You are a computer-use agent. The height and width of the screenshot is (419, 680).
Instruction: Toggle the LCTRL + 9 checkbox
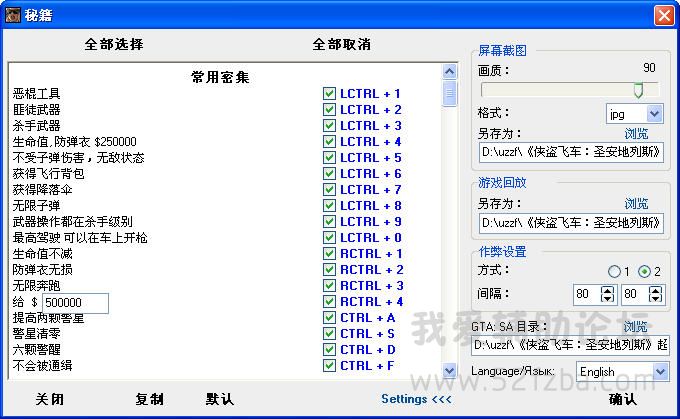pyautogui.click(x=329, y=222)
